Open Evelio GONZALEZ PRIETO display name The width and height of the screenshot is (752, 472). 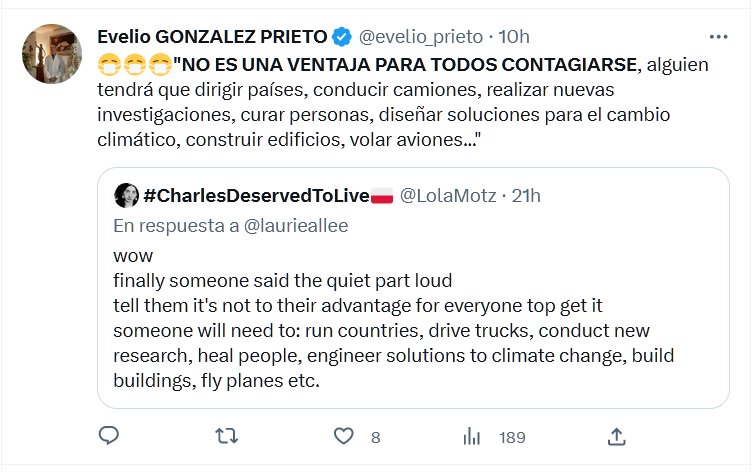click(212, 37)
